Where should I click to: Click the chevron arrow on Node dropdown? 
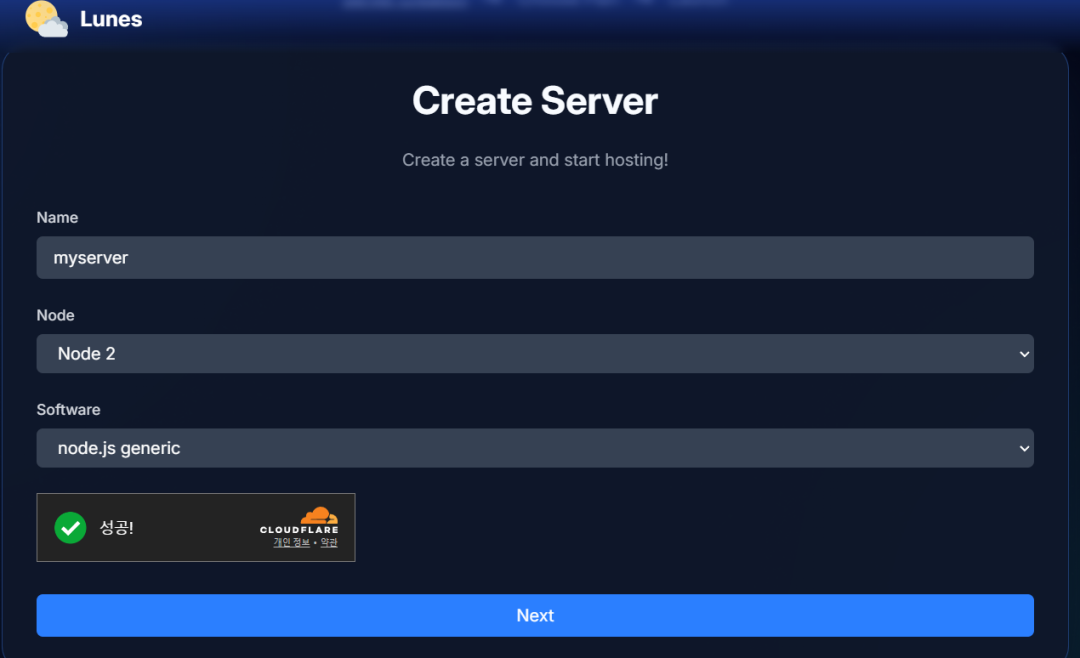click(x=1023, y=354)
